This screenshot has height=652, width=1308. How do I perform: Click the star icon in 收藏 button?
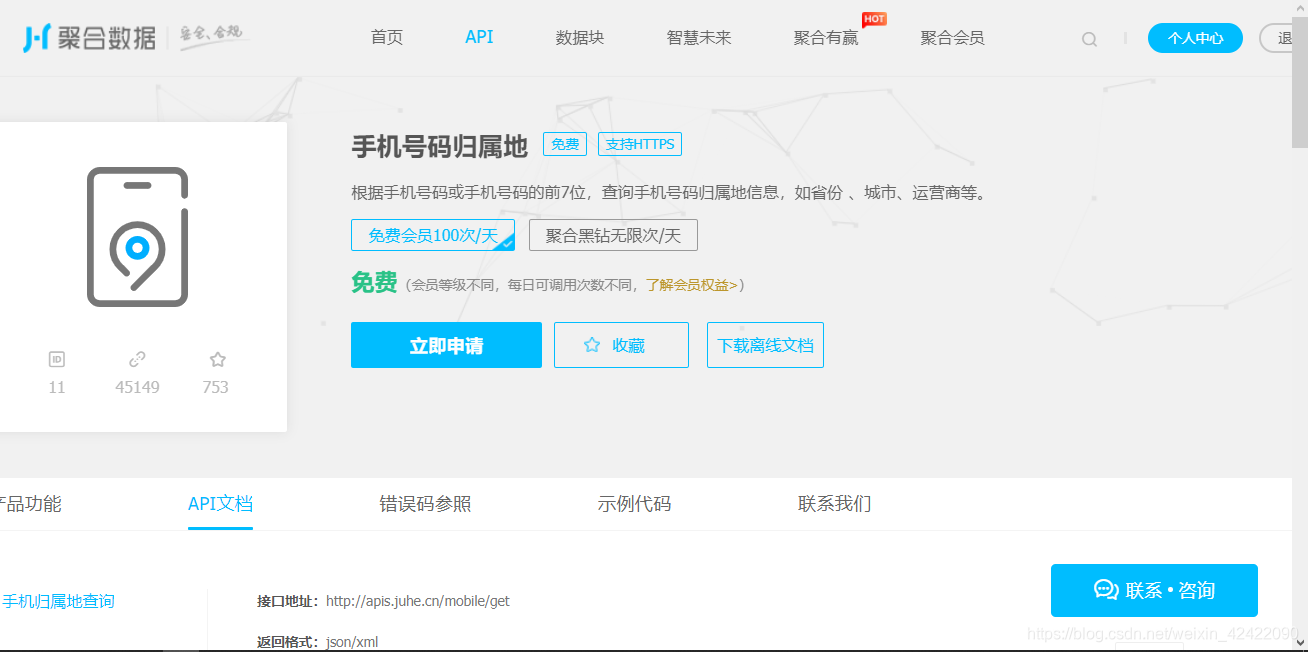point(592,345)
